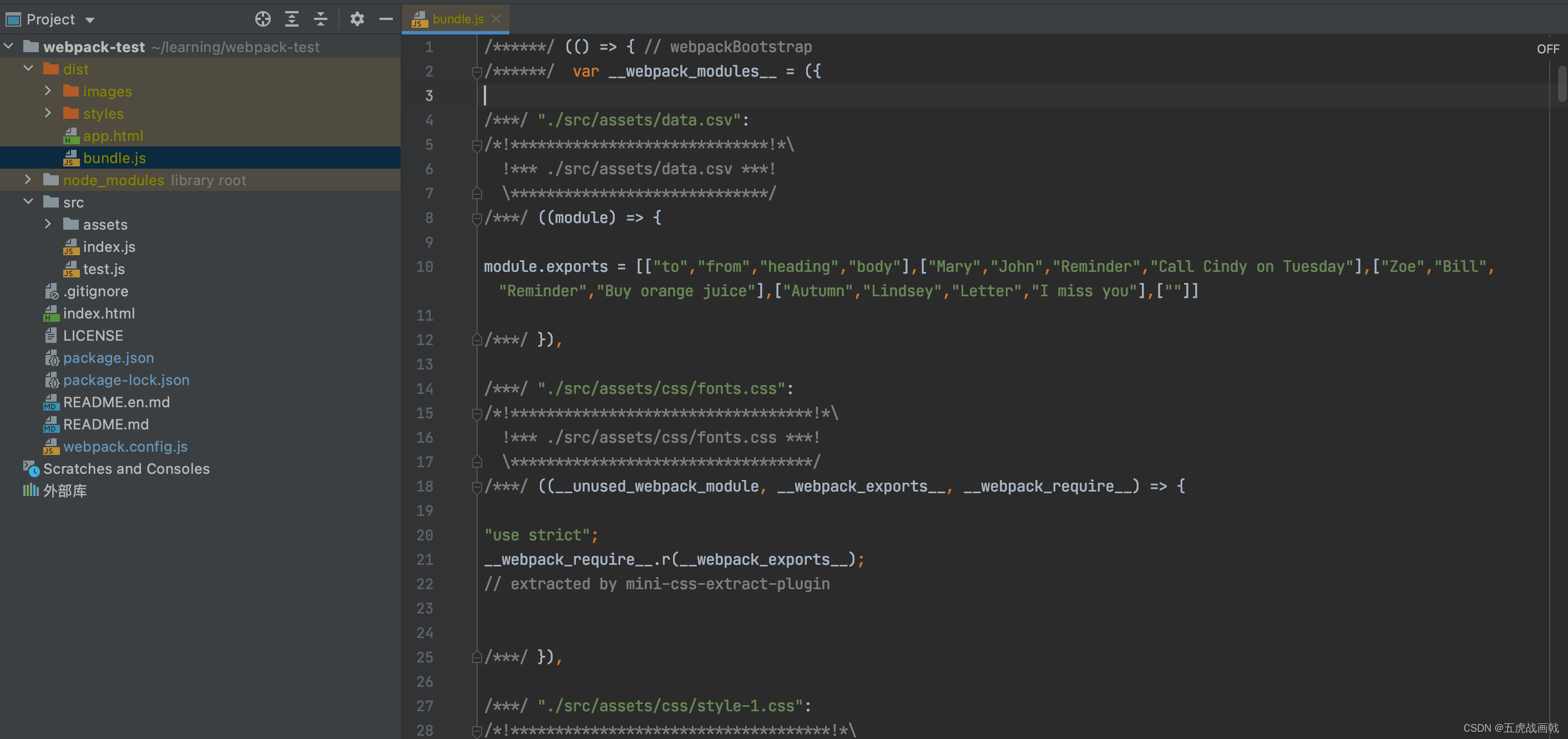Click line number 10 in the gutter
Image resolution: width=1568 pixels, height=739 pixels.
point(424,267)
